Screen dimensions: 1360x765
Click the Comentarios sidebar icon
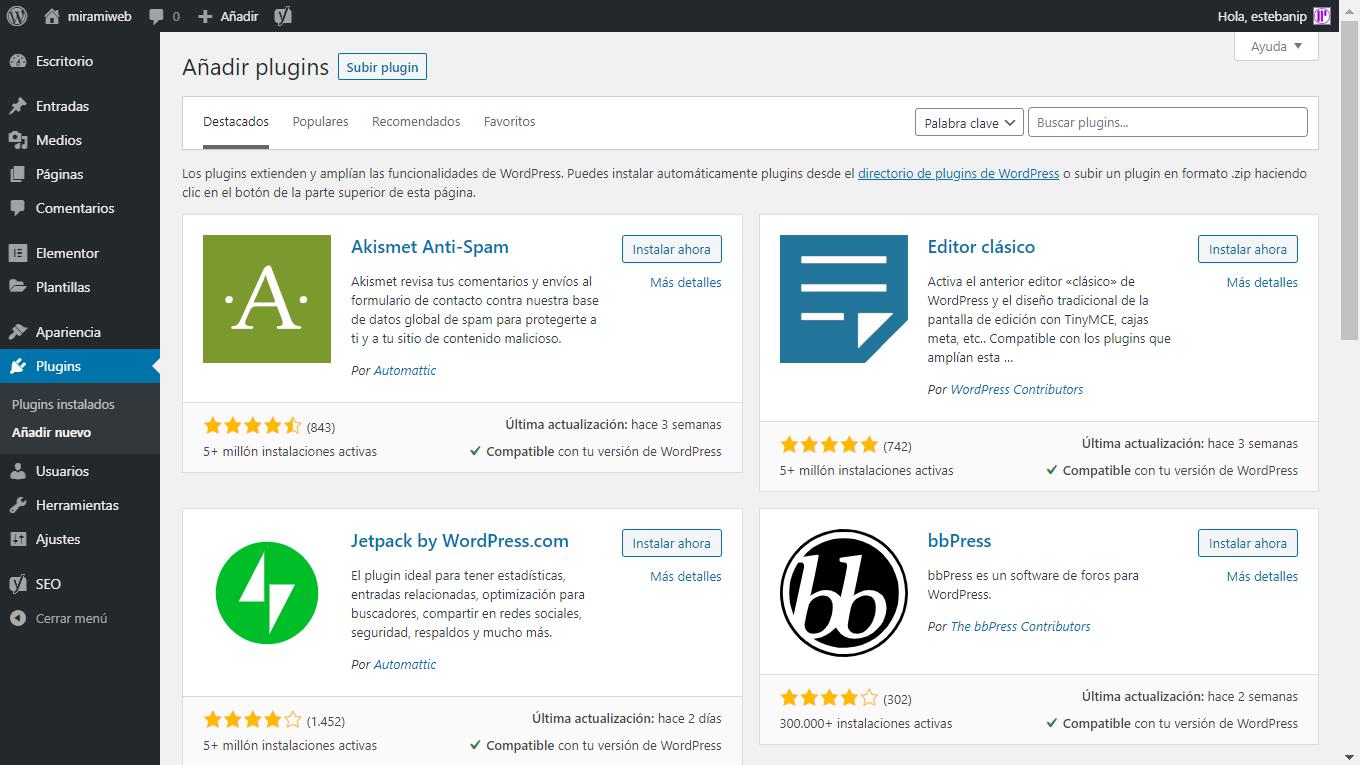point(17,208)
